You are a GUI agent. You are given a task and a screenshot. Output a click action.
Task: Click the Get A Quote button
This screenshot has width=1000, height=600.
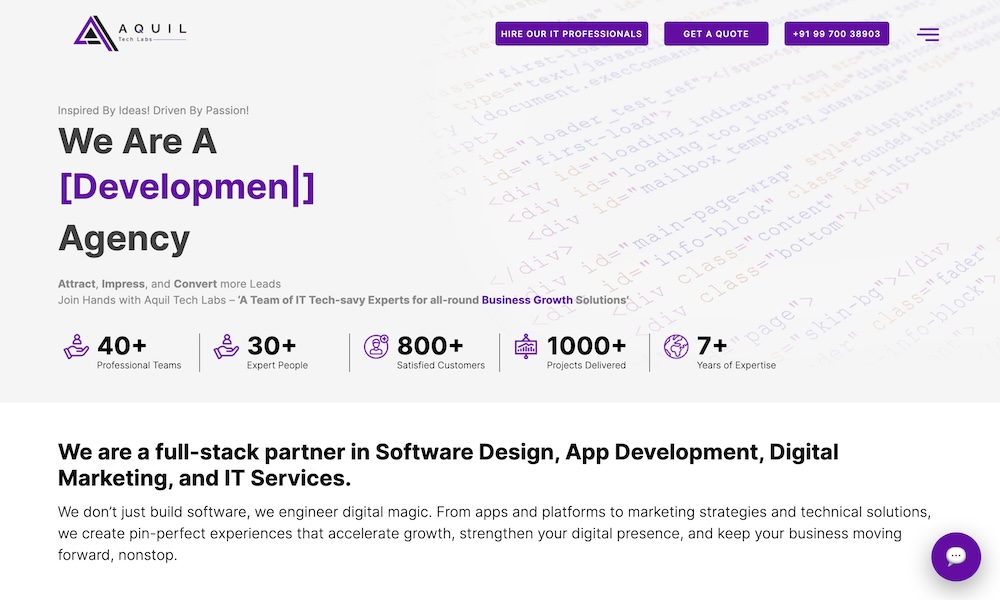click(716, 34)
